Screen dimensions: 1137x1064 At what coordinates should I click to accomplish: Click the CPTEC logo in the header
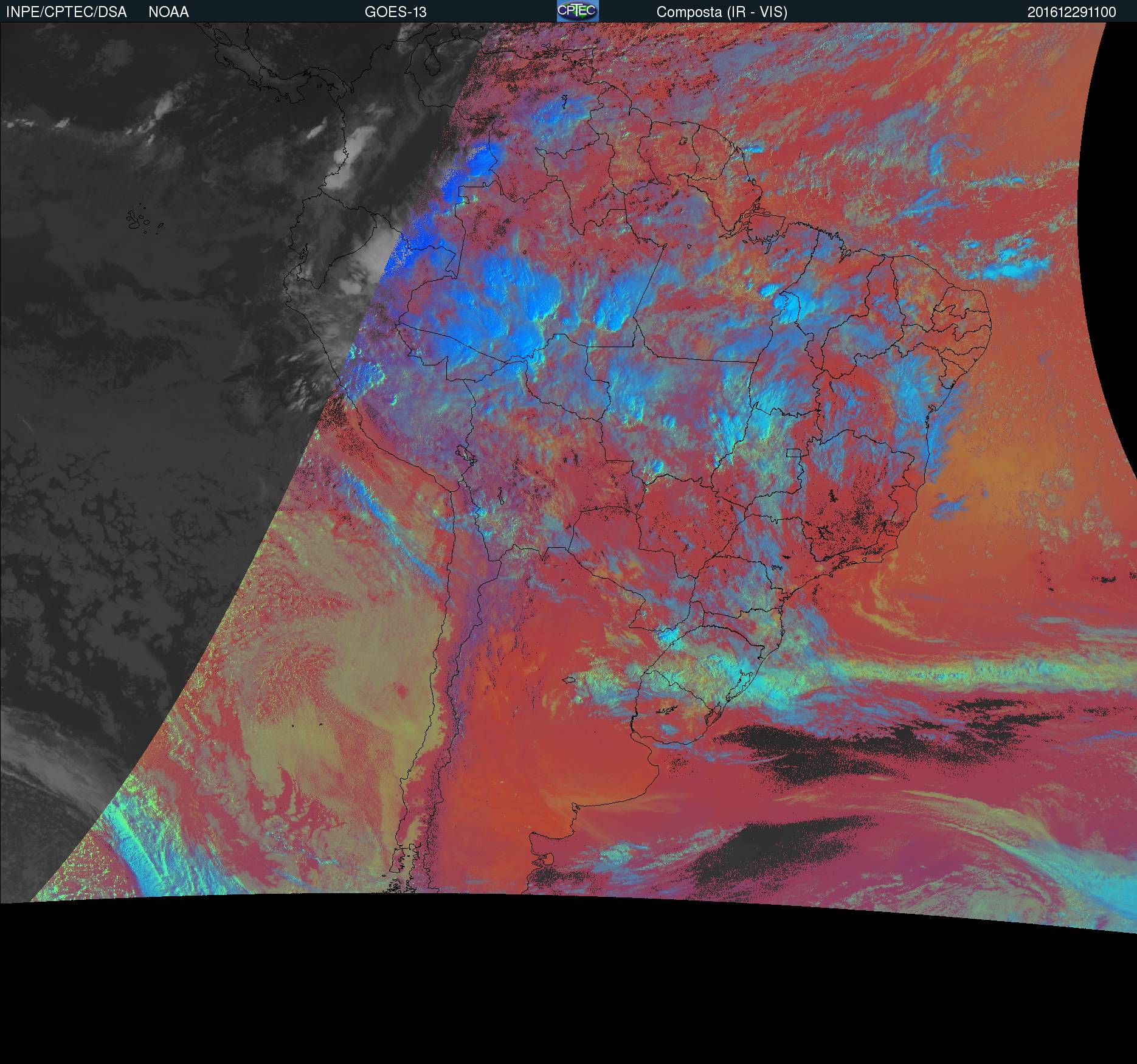tap(577, 11)
